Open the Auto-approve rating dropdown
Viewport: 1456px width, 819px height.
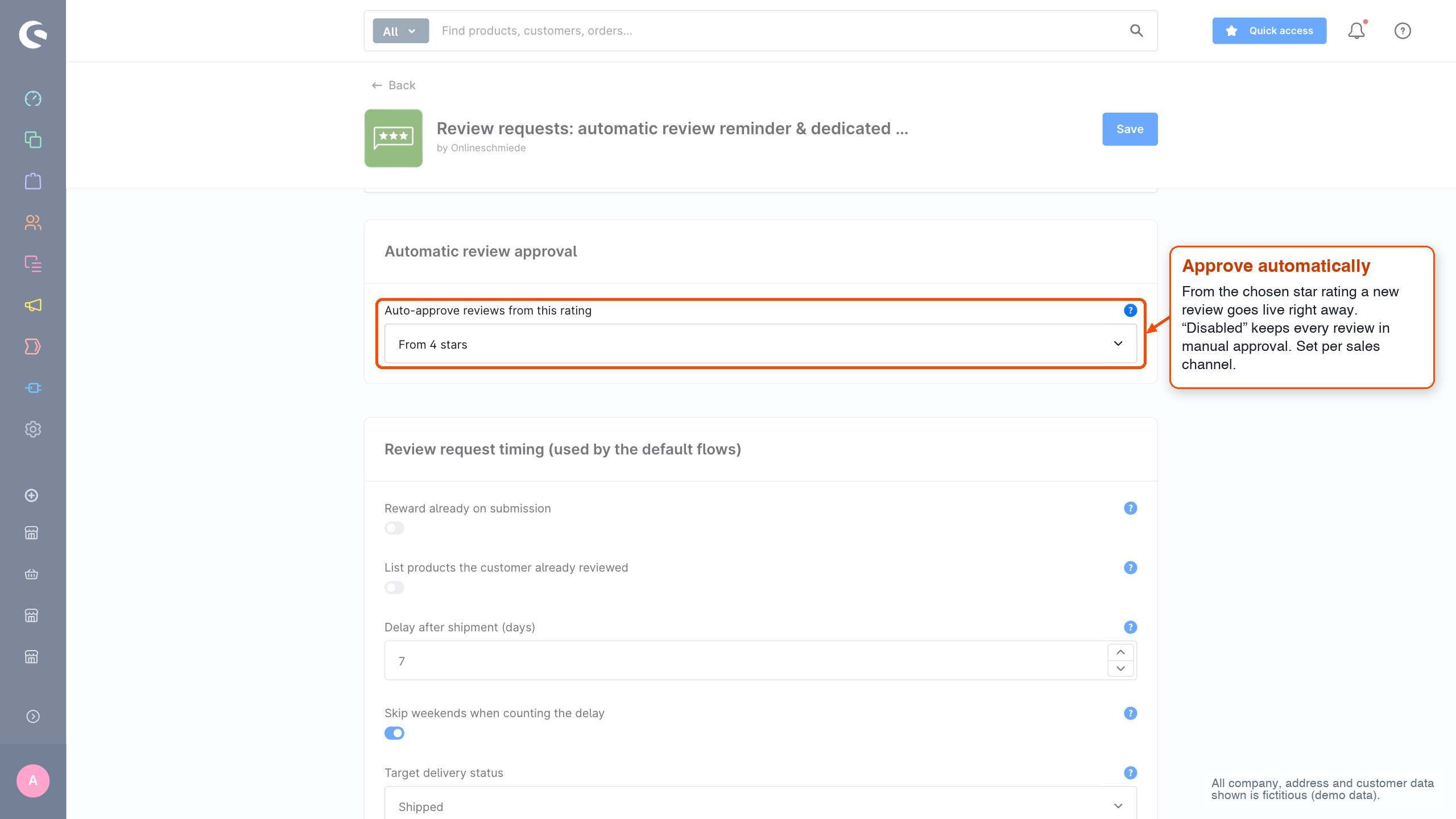coord(760,344)
